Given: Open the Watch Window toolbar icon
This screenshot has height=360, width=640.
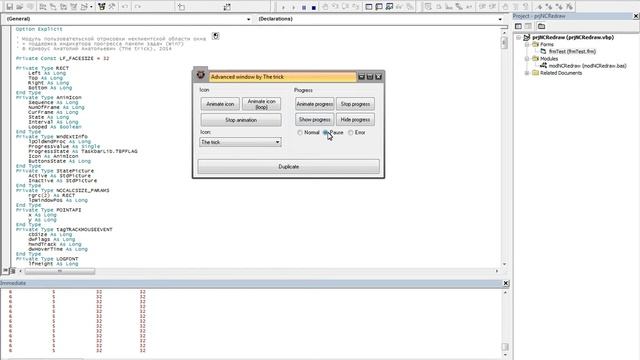Looking at the screenshot, I should 389,7.
